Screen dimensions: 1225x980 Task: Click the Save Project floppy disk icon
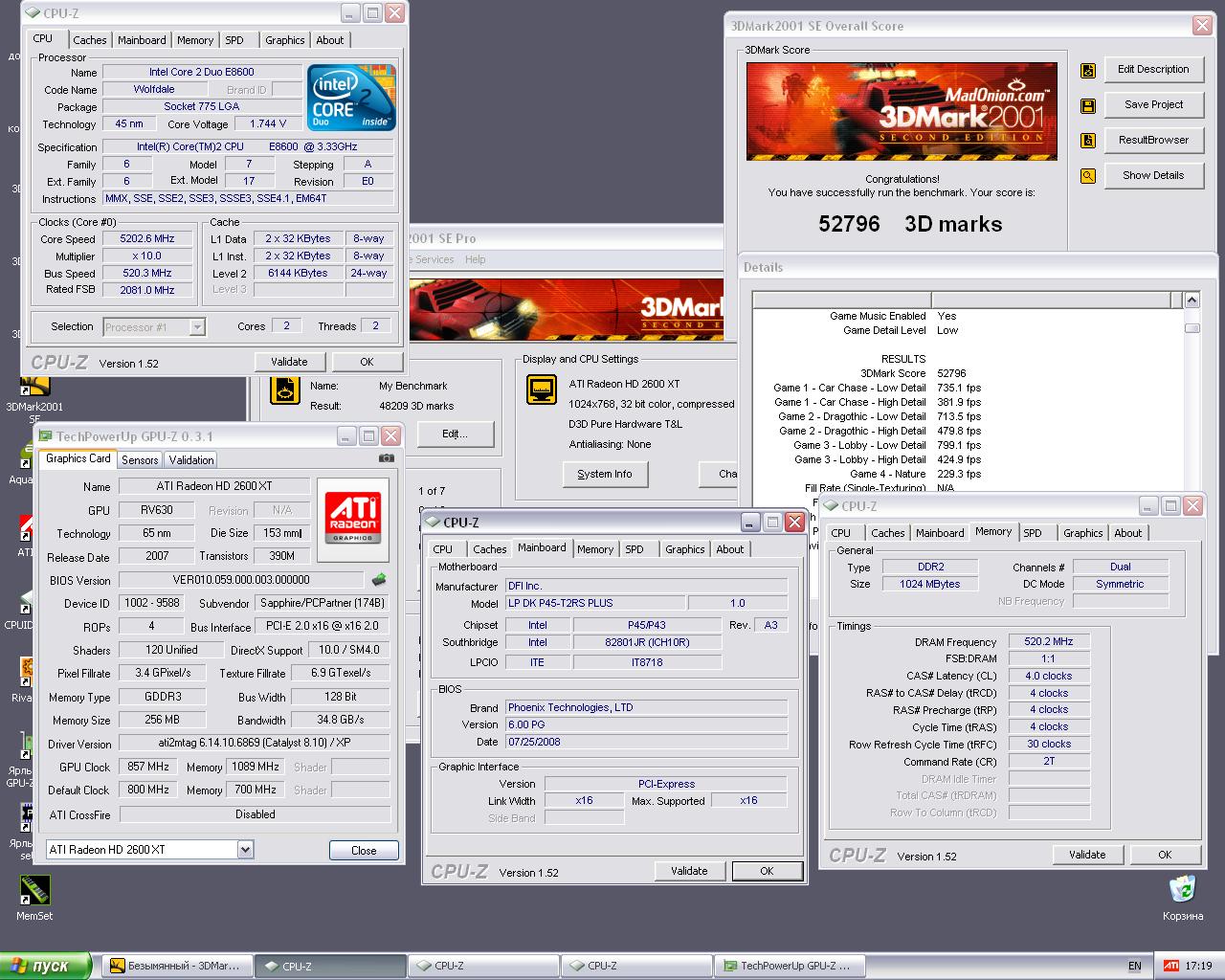click(x=1088, y=106)
